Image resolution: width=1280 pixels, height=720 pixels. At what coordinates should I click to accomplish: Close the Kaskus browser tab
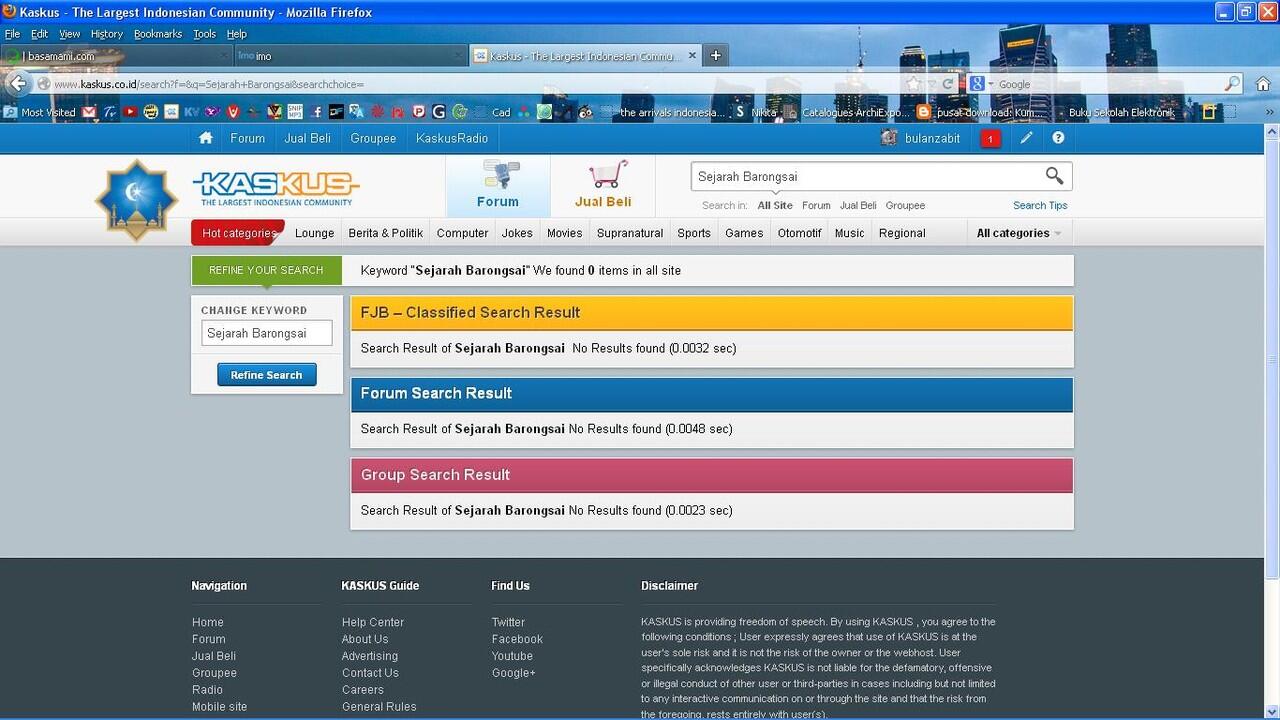coord(693,56)
